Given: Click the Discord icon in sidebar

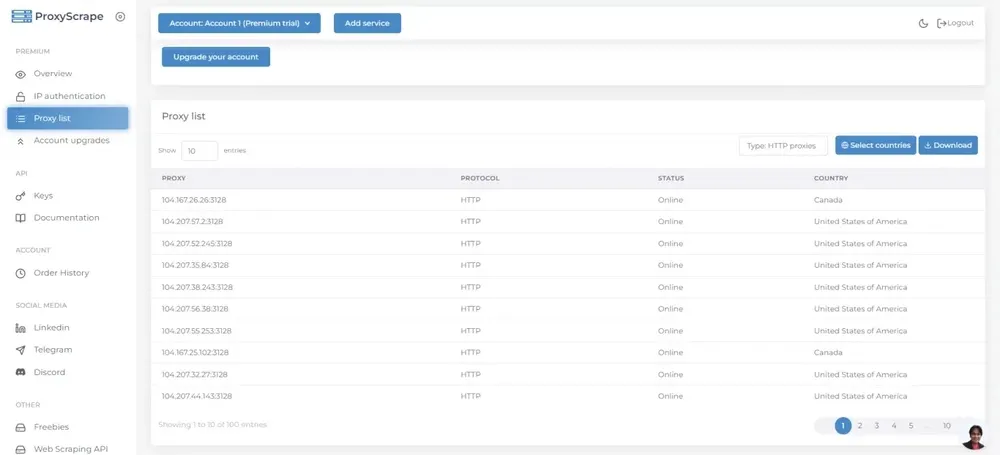Looking at the screenshot, I should (20, 372).
